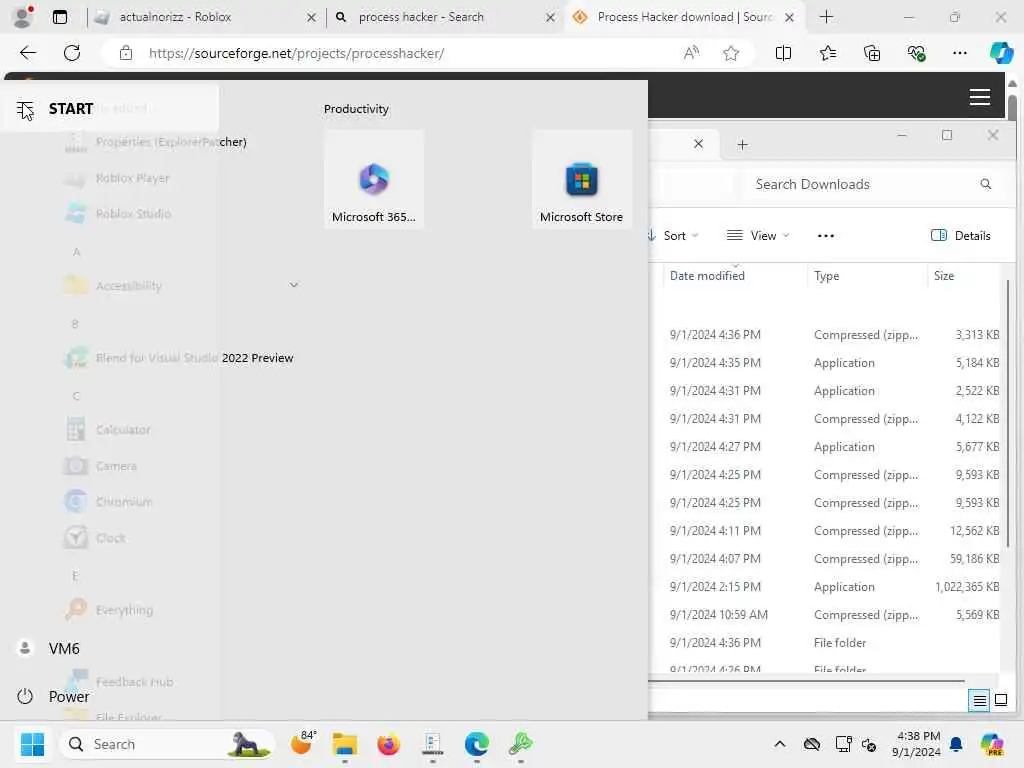This screenshot has height=768, width=1024.
Task: Add a new File Explorer tab
Action: click(x=743, y=144)
